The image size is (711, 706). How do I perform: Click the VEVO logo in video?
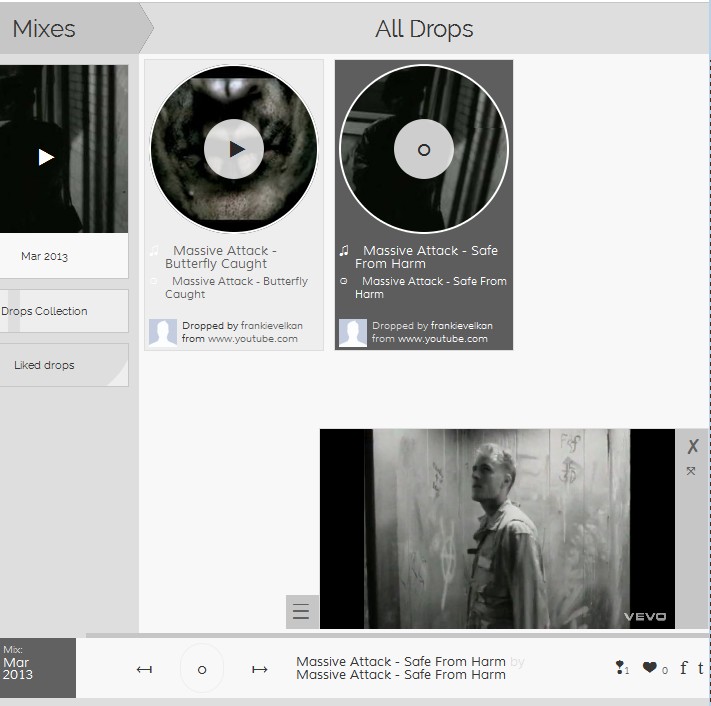[x=645, y=616]
